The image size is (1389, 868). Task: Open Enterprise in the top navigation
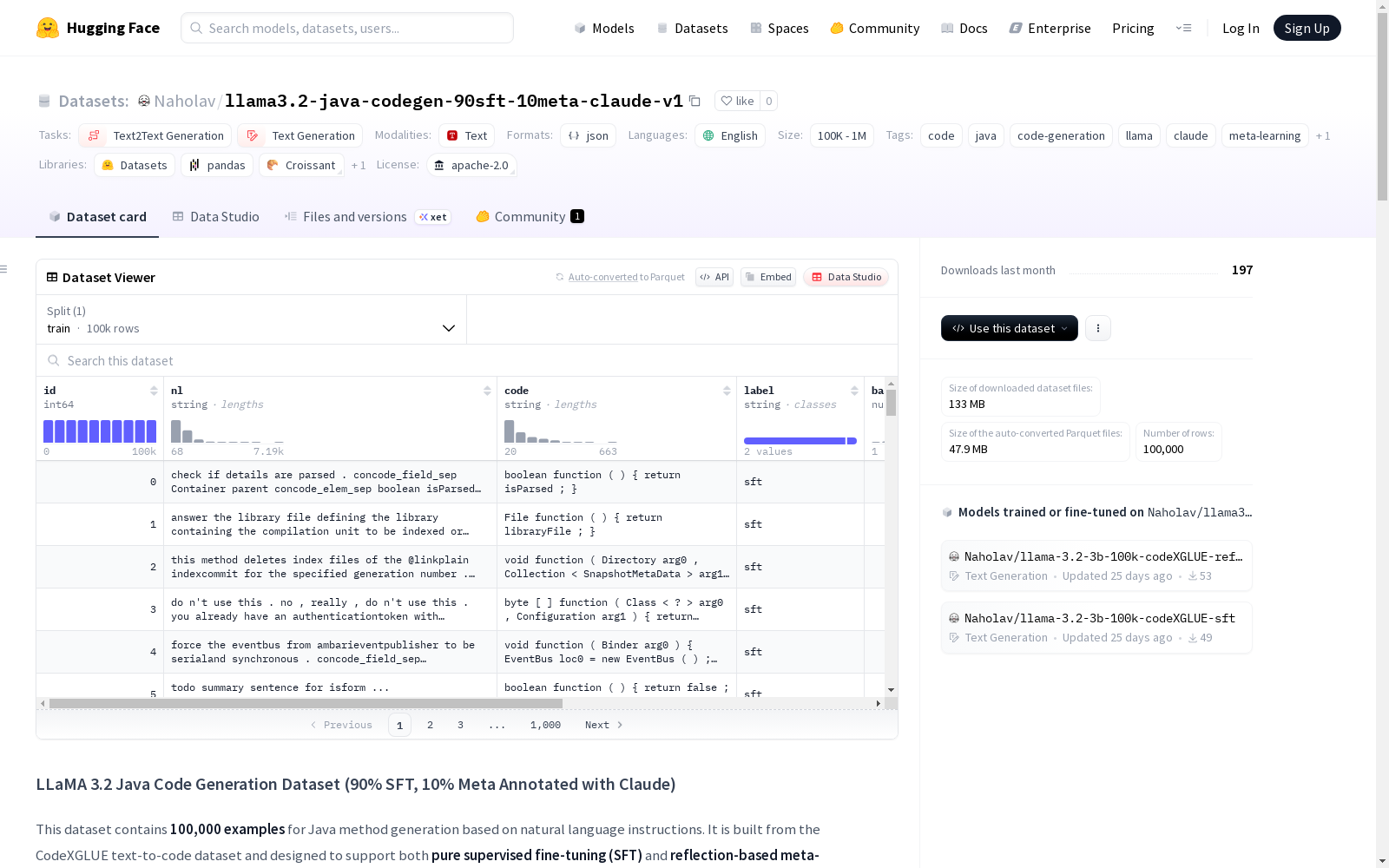1050,28
